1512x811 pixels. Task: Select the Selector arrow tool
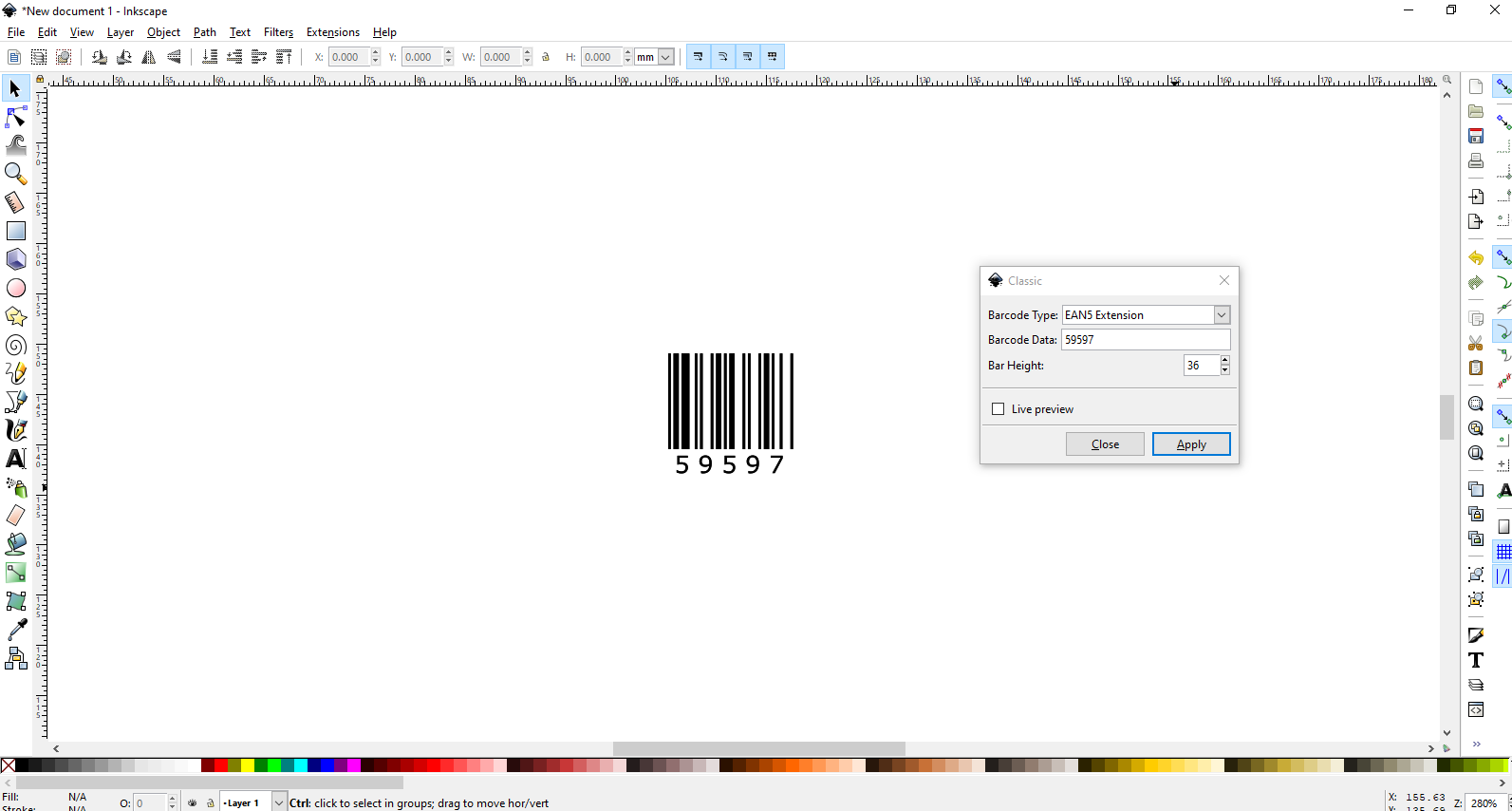[x=15, y=89]
